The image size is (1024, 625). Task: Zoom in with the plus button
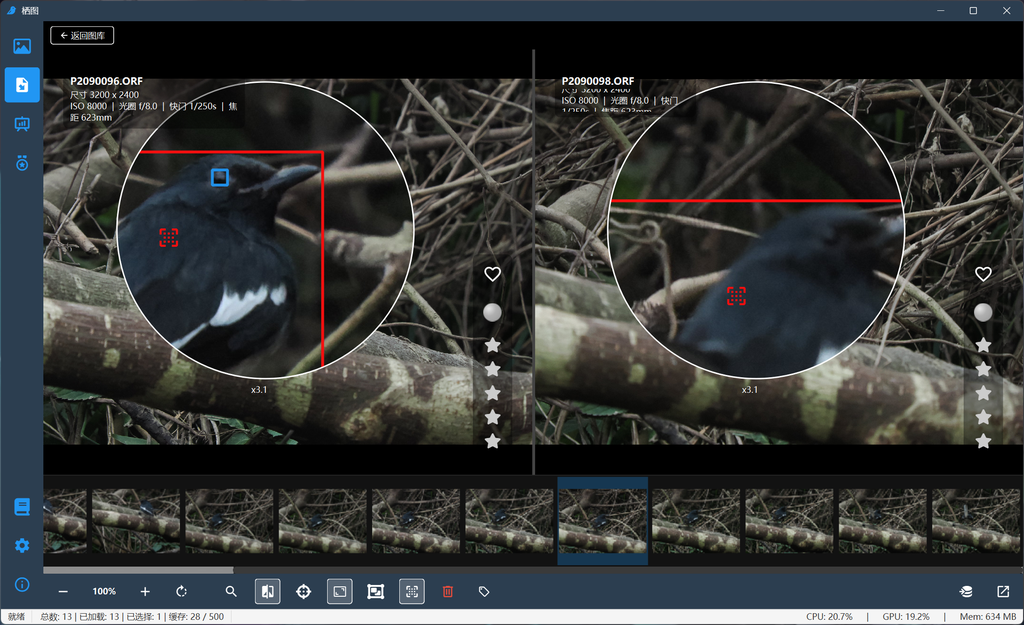point(145,592)
